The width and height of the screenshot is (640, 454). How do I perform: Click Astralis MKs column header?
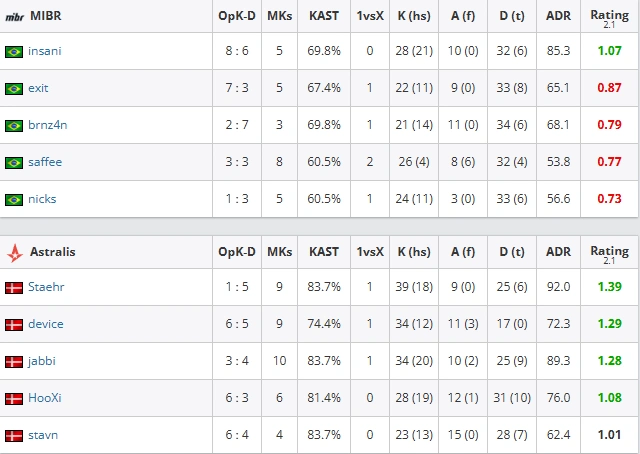tap(280, 252)
